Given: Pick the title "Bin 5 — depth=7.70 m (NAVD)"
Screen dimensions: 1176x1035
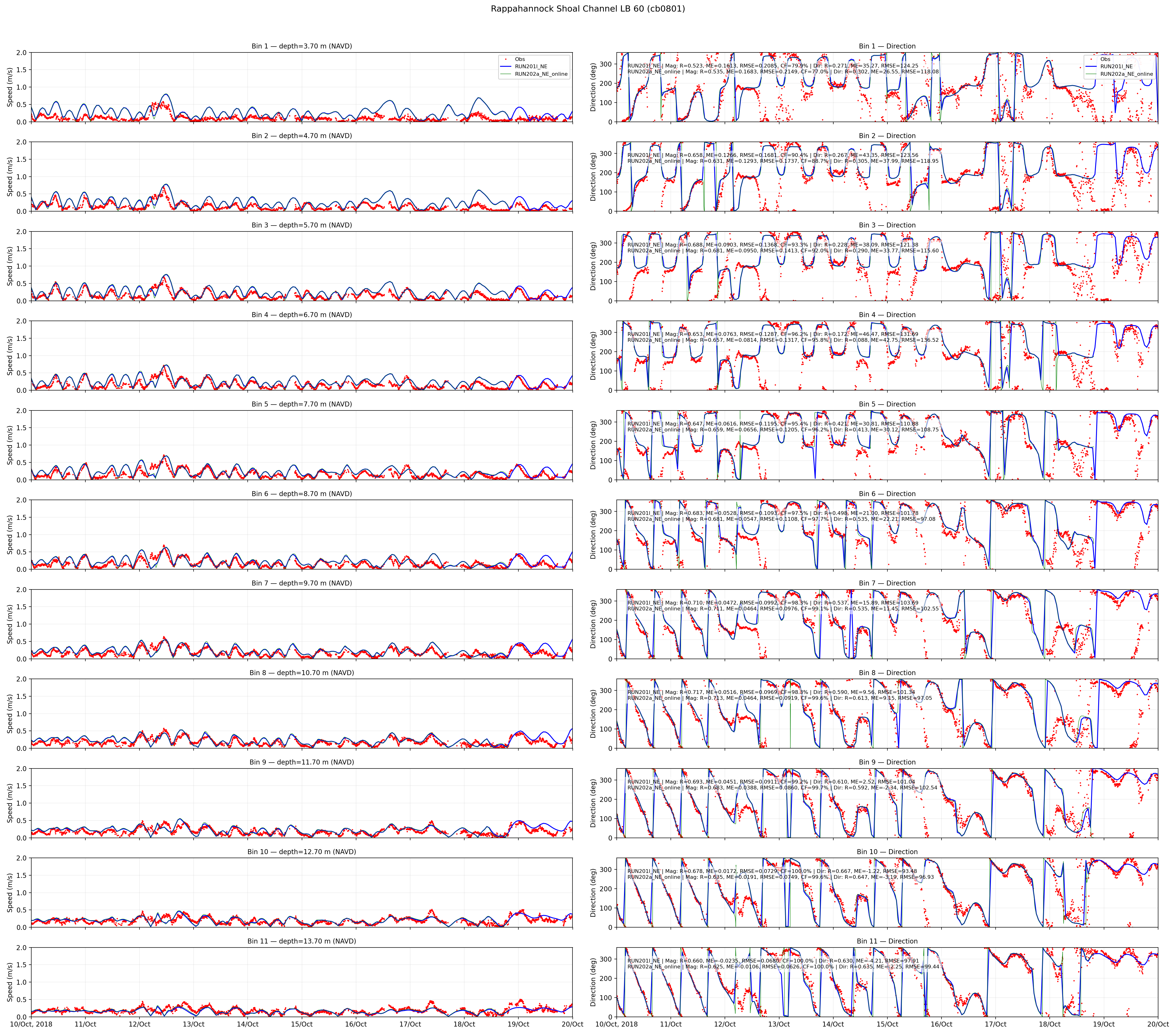Looking at the screenshot, I should click(302, 404).
